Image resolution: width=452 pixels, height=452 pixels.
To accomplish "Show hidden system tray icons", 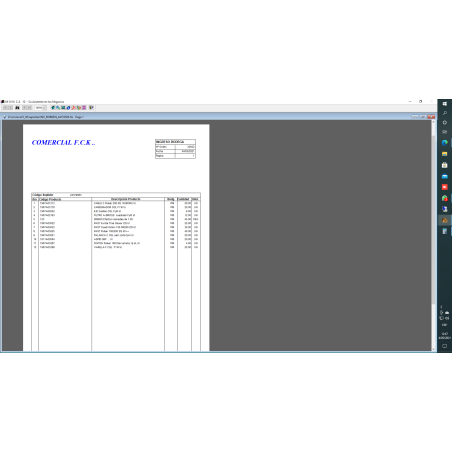I will pos(441,307).
